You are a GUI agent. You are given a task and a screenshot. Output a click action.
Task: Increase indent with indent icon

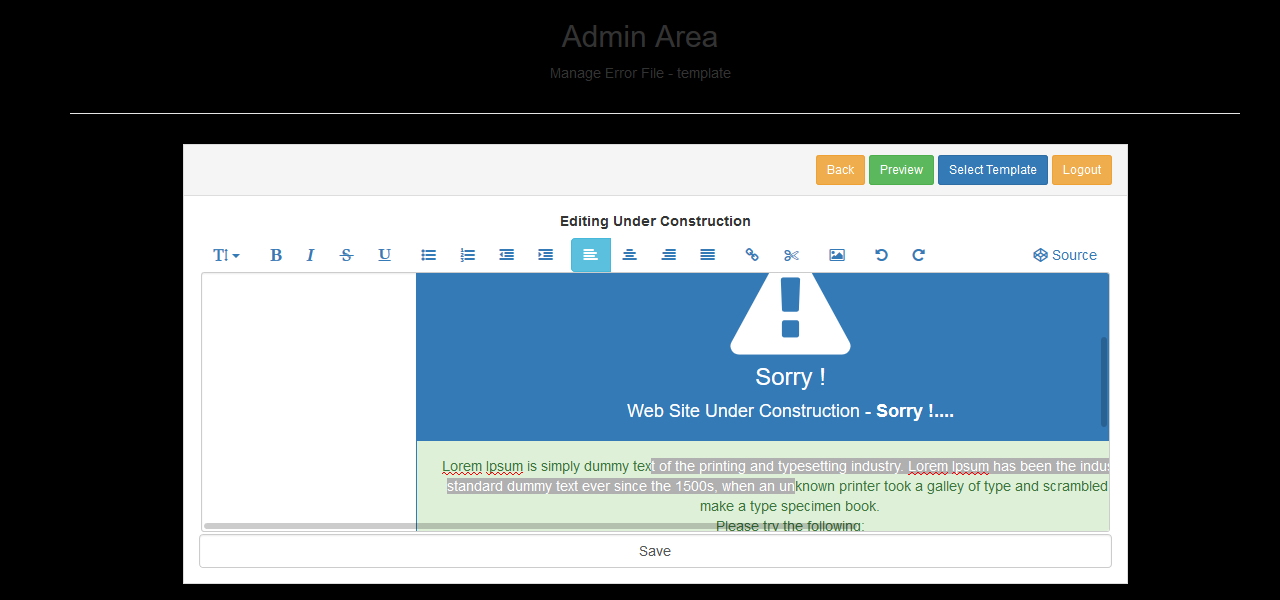[x=545, y=255]
